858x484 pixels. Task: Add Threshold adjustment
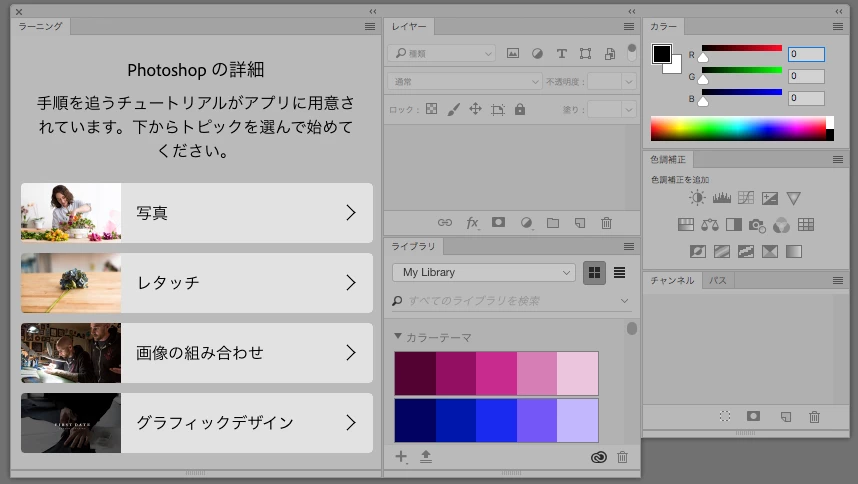coord(746,251)
